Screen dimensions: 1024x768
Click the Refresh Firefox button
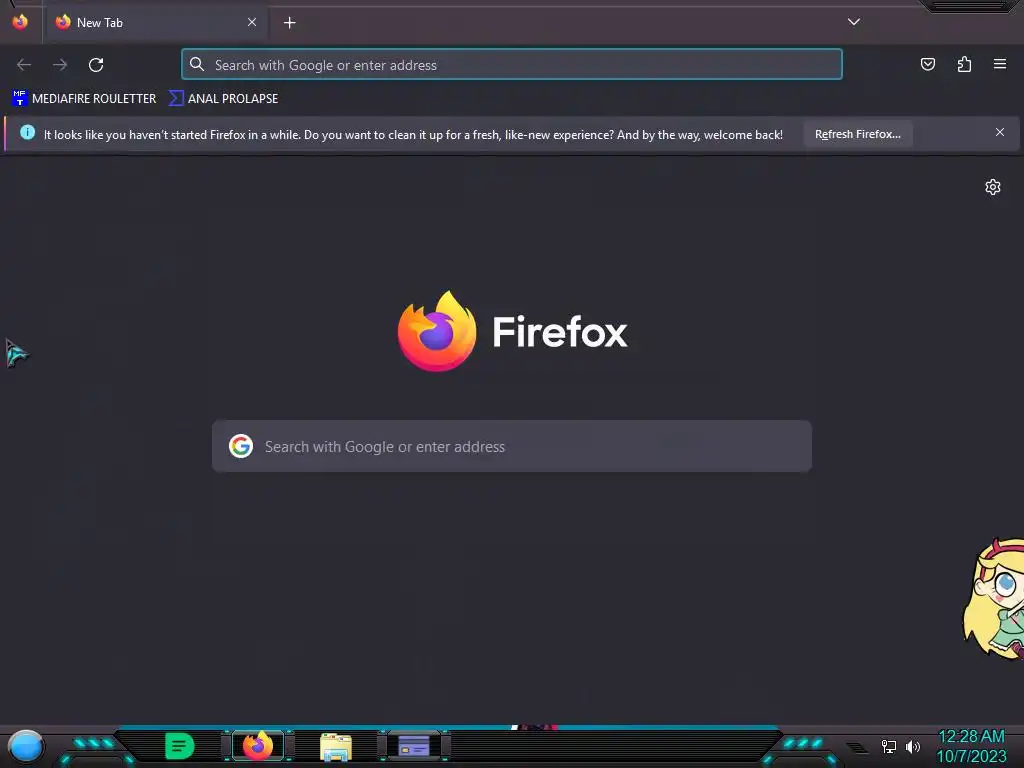pos(857,134)
